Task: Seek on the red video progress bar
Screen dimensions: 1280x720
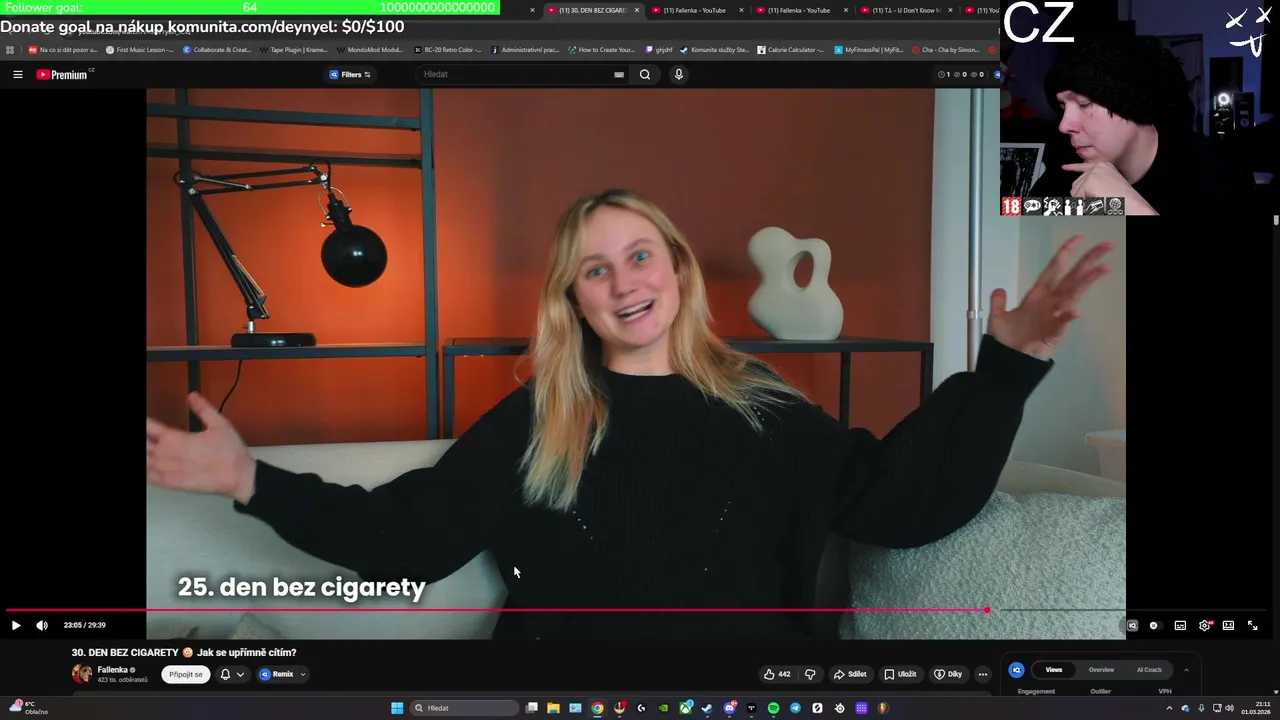Action: [496, 610]
